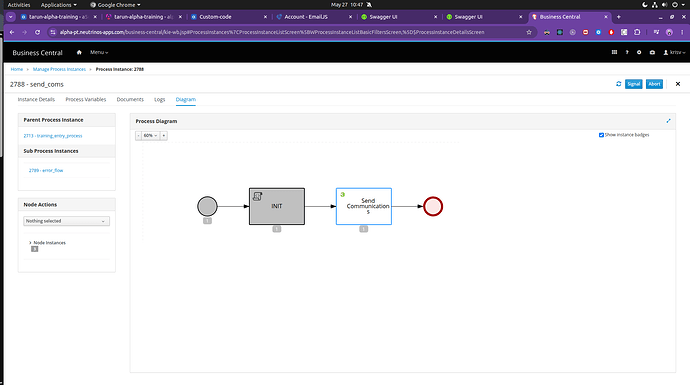
Task: Open the Activities overview
Action: [x=19, y=5]
